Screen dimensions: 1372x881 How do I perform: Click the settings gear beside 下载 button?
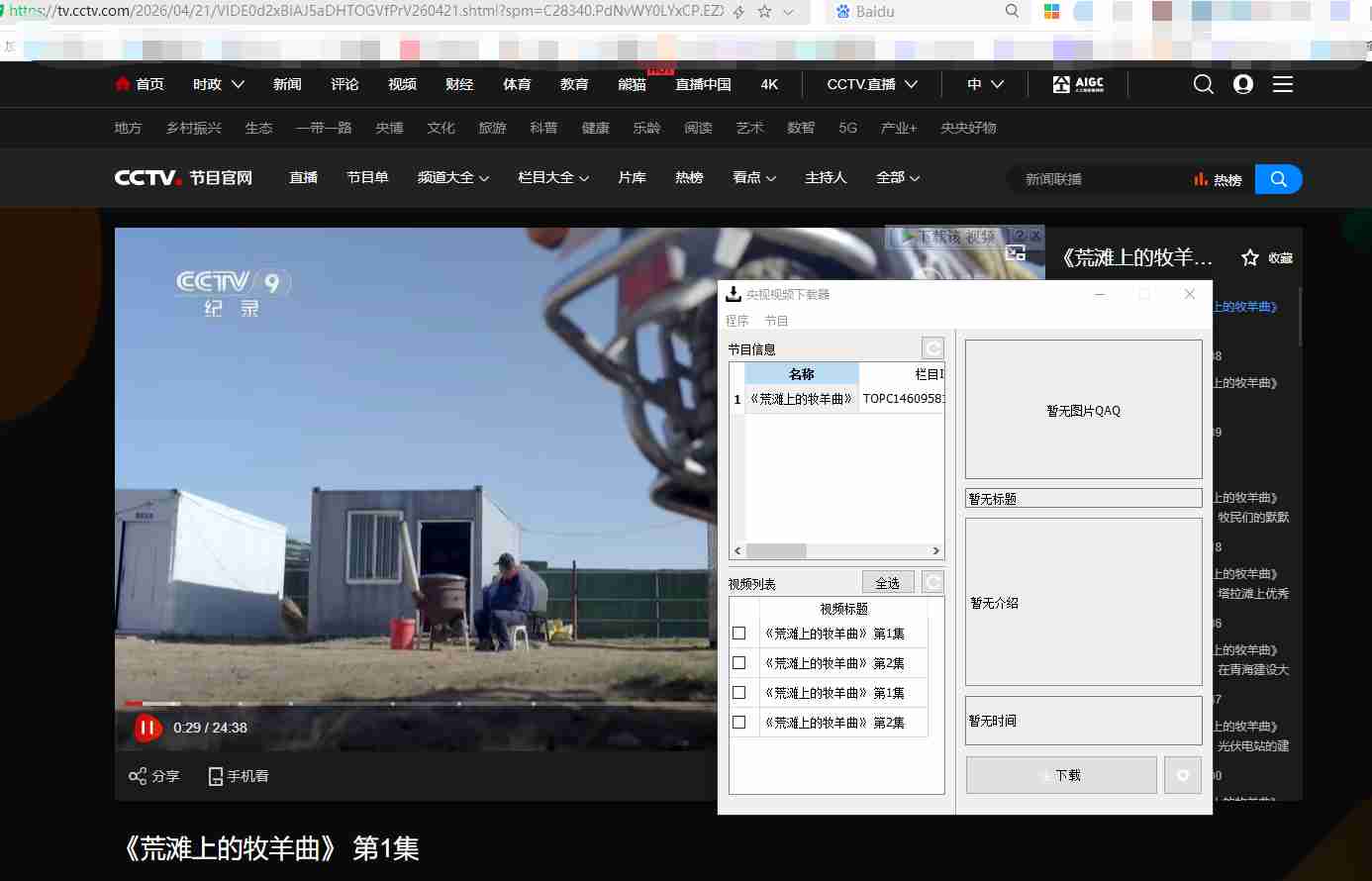click(1183, 775)
